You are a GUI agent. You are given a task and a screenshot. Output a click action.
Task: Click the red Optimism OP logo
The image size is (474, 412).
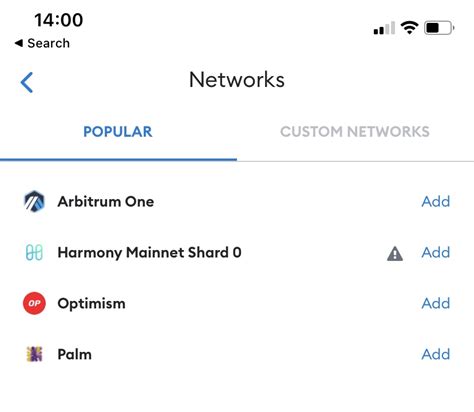tap(34, 303)
